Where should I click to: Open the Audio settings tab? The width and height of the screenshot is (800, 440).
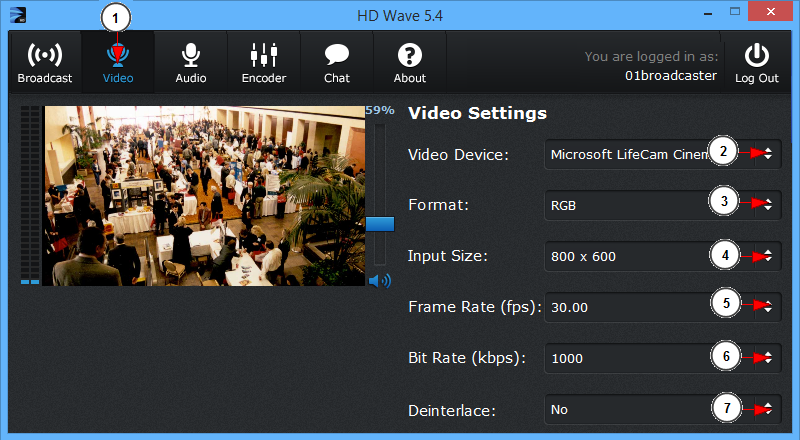pos(191,62)
